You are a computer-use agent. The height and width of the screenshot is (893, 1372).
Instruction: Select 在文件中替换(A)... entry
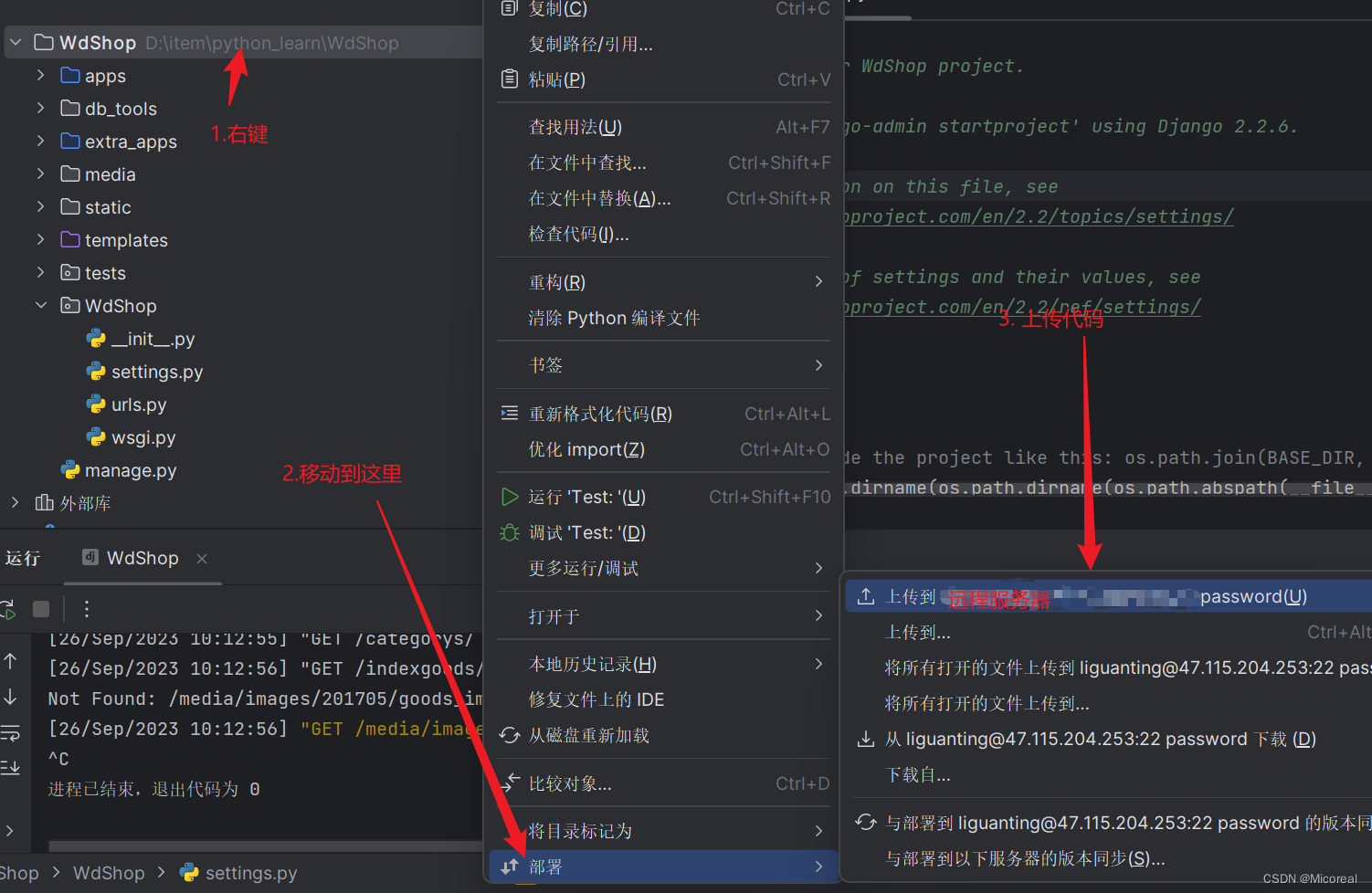coord(663,198)
